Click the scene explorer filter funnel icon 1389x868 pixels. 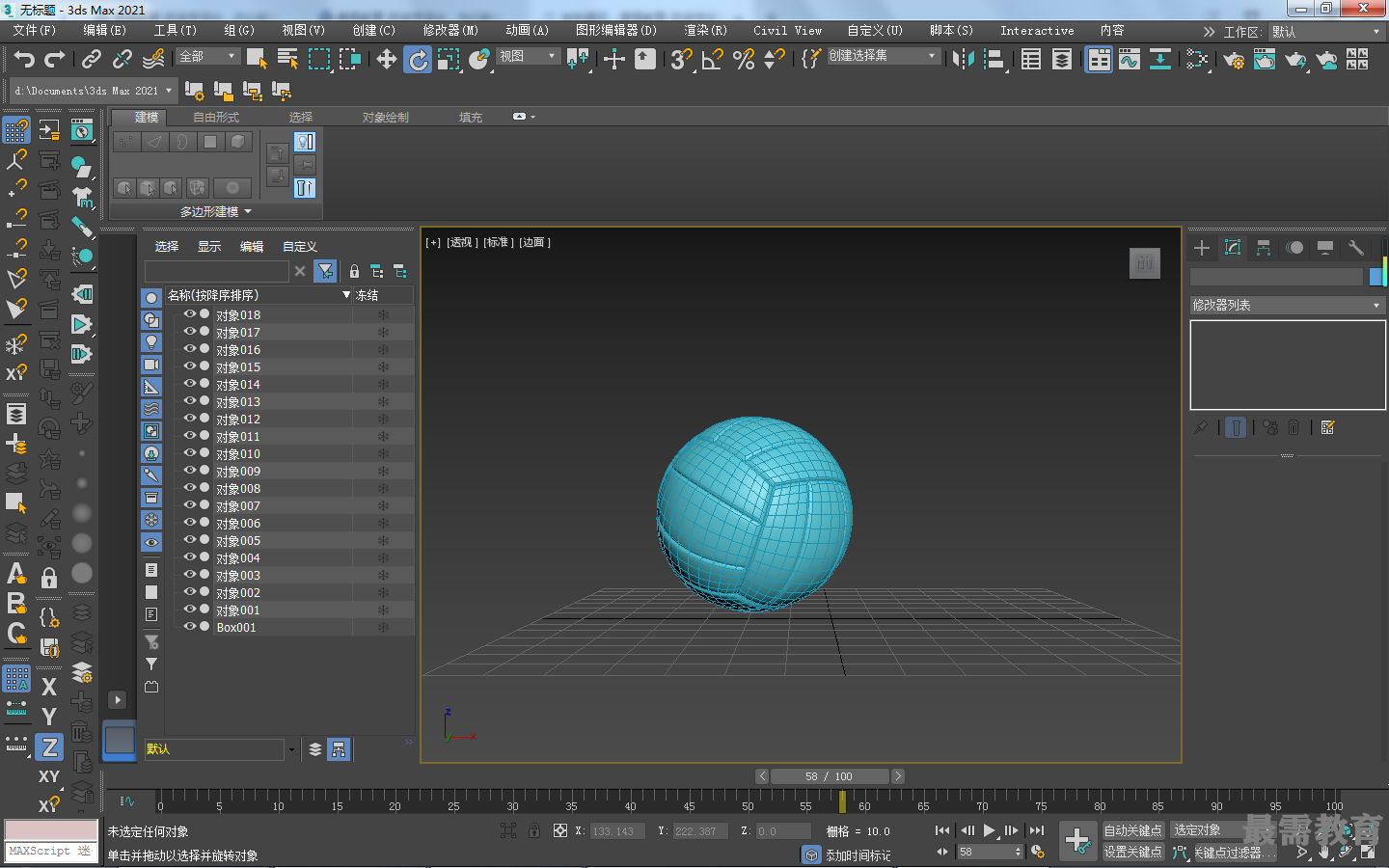point(326,271)
